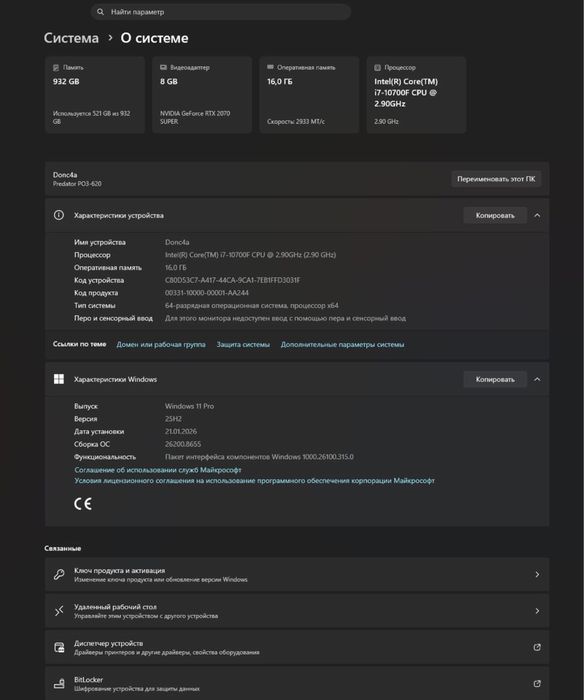
Task: Click the storage disk icon in Память card
Action: click(x=56, y=67)
